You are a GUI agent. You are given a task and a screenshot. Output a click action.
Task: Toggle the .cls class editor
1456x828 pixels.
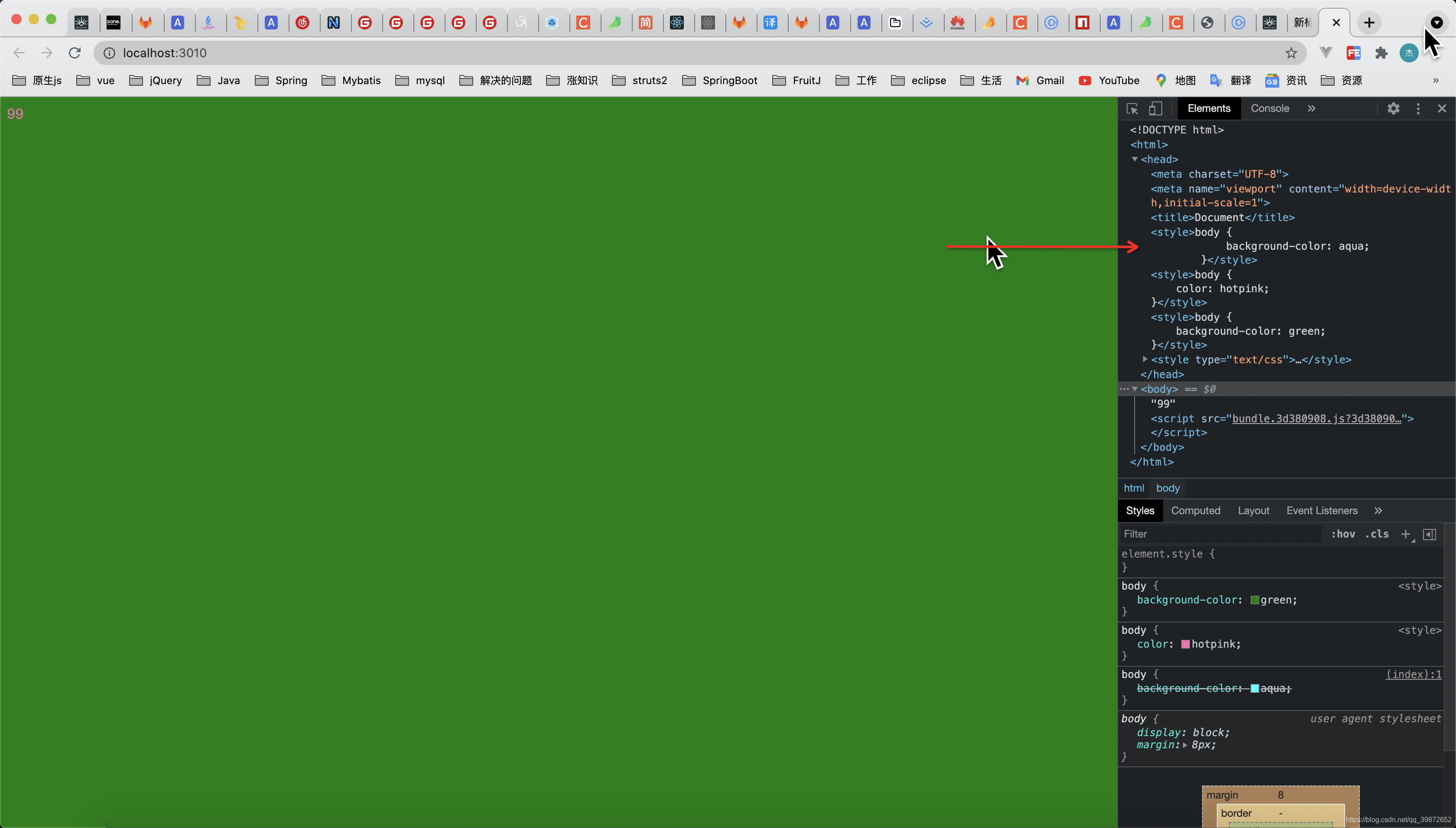[1377, 534]
